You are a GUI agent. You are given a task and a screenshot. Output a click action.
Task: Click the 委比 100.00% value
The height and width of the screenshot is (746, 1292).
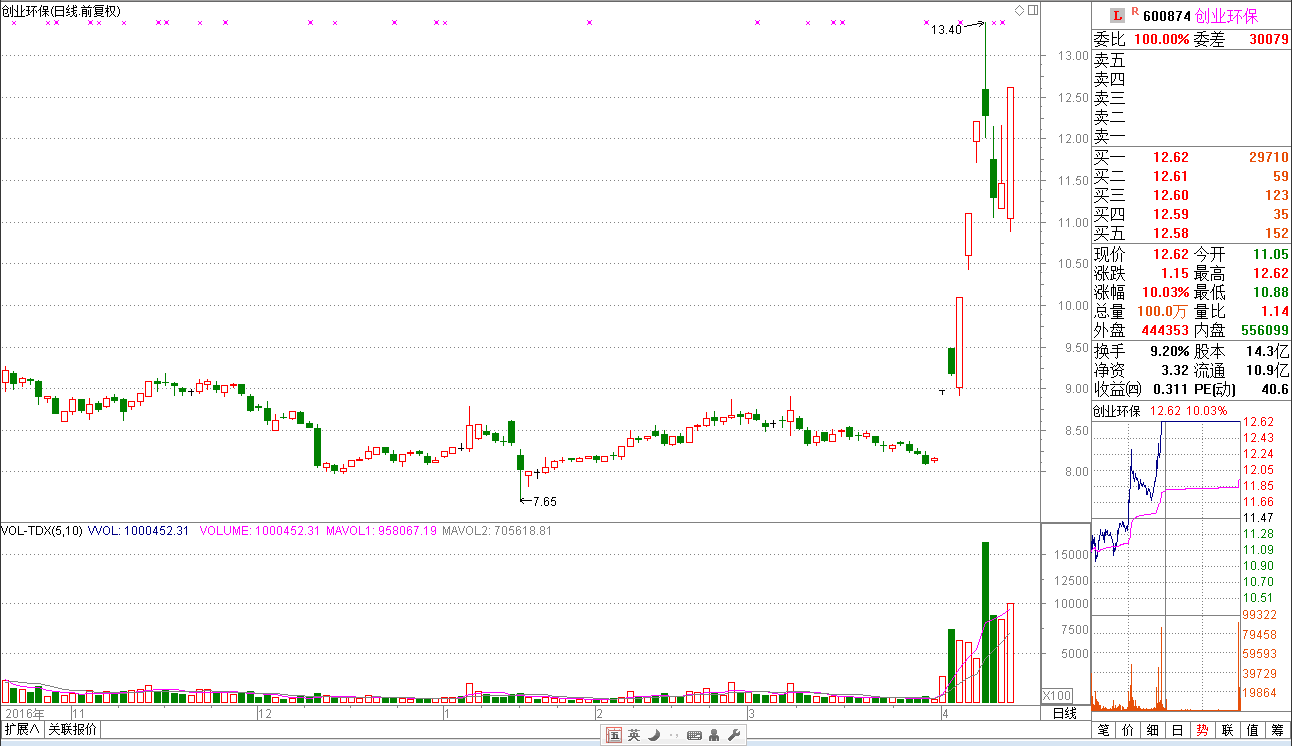coord(1161,39)
